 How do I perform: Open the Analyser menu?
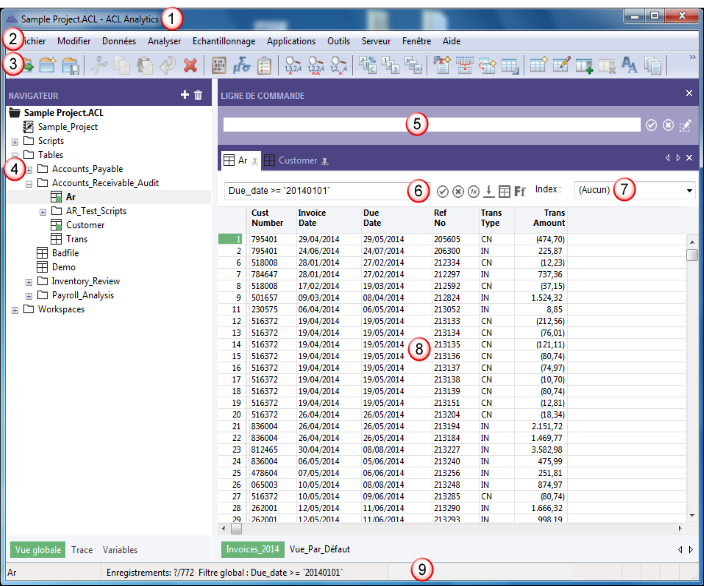point(164,41)
